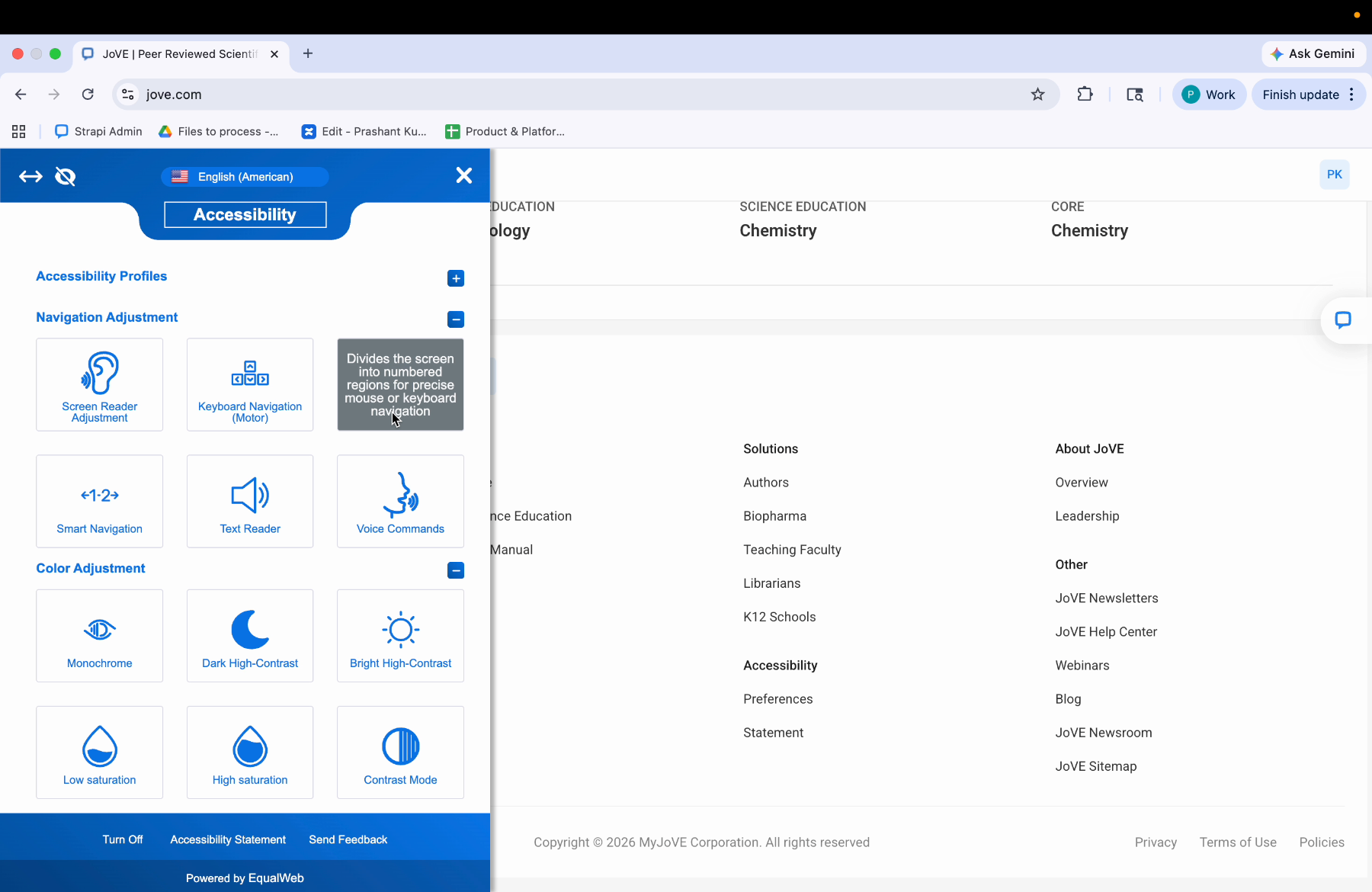This screenshot has width=1372, height=892.
Task: Click the hide accessibility widget eye icon
Action: tap(66, 177)
